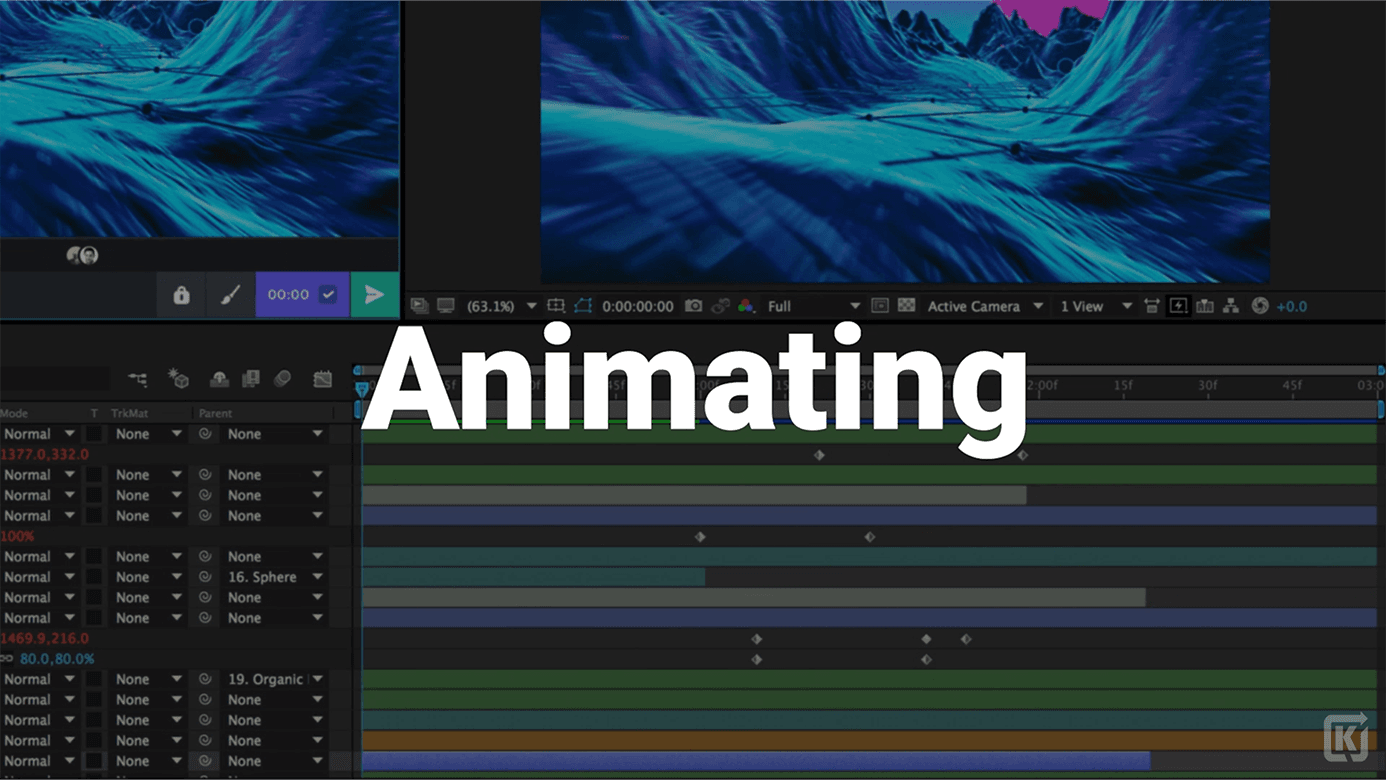Click the primary viewer monitor icon
Screen dimensions: 1386x780
pos(446,306)
